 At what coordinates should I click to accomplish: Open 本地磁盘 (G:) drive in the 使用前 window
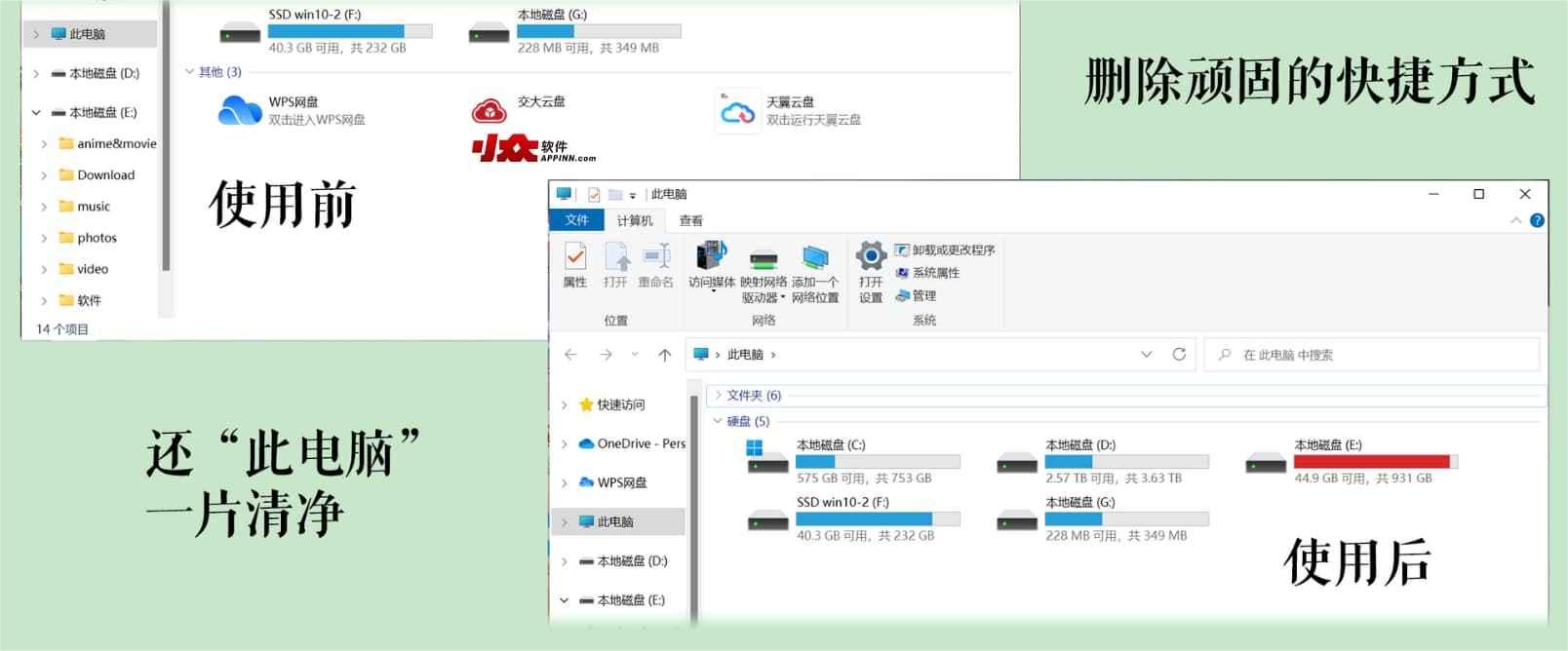pos(575,30)
